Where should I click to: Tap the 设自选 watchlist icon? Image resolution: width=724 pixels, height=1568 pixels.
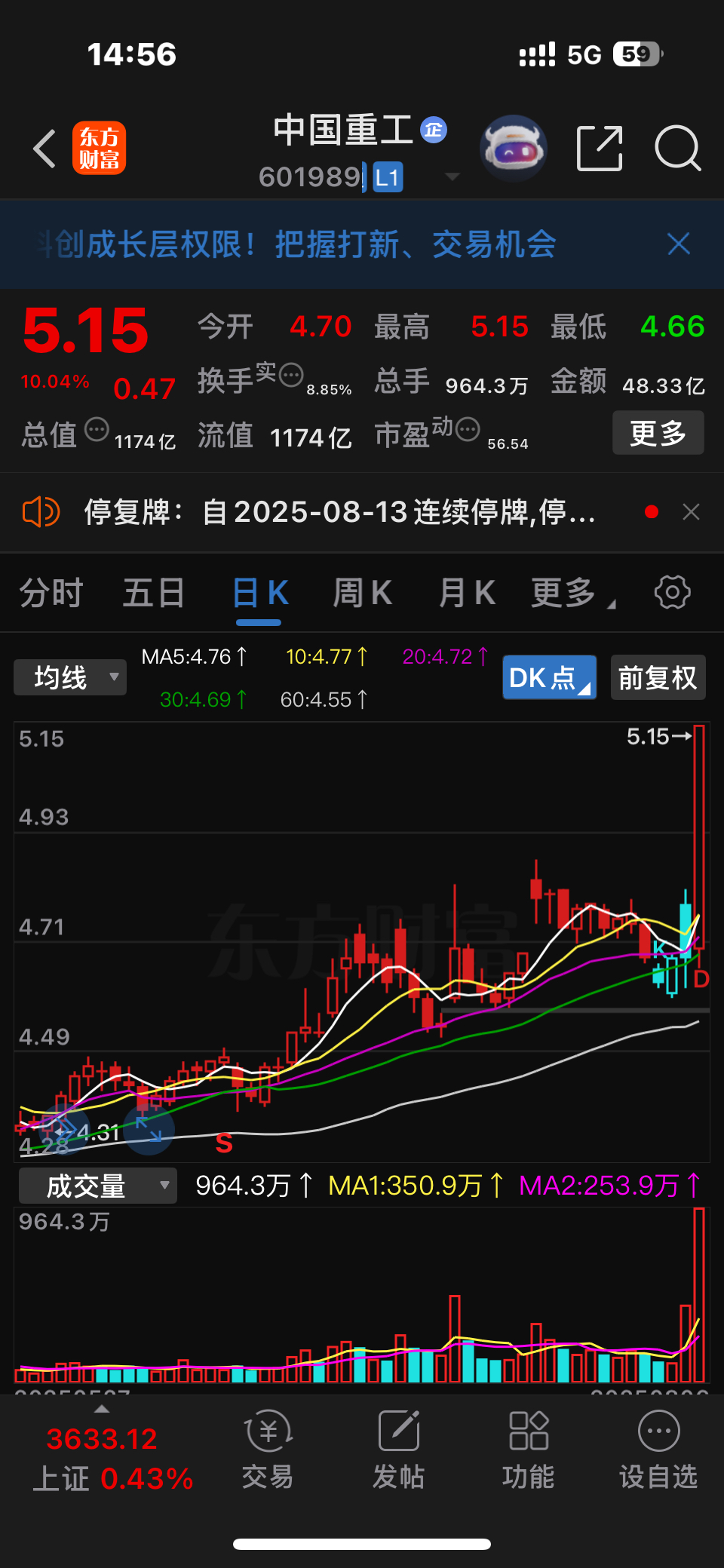point(658,1450)
